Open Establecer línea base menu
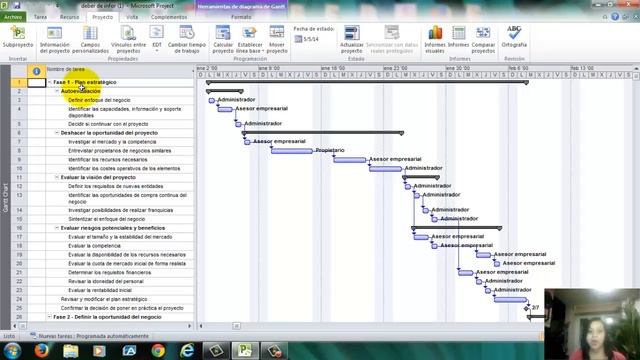Image resolution: width=640 pixels, height=360 pixels. [250, 40]
